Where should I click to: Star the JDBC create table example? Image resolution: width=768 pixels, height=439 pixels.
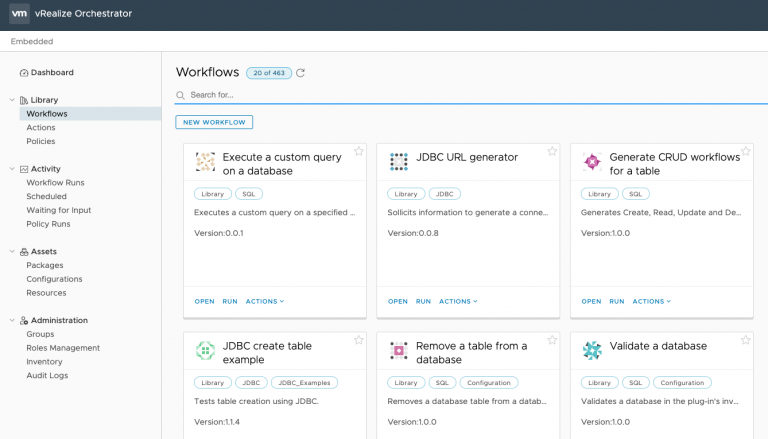click(x=359, y=340)
